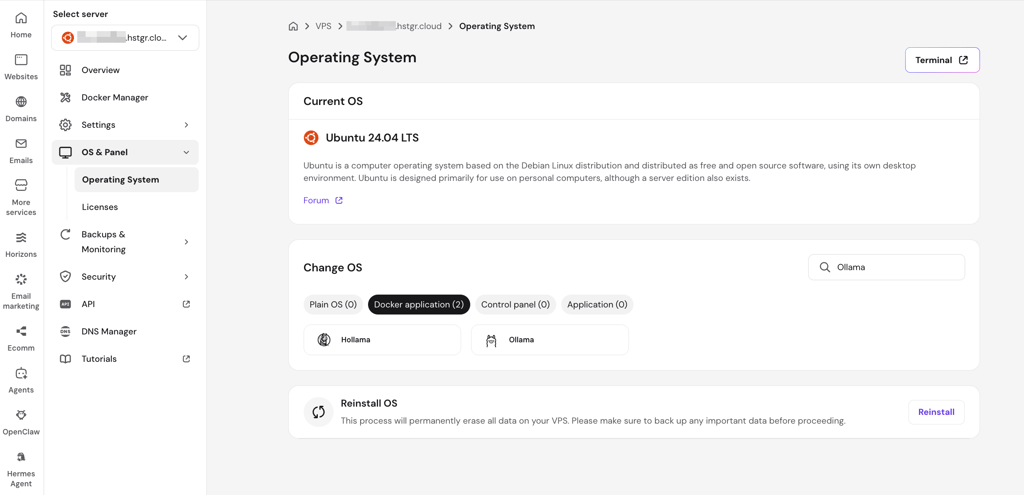Click the Settings gear icon
This screenshot has width=1024, height=495.
(65, 125)
